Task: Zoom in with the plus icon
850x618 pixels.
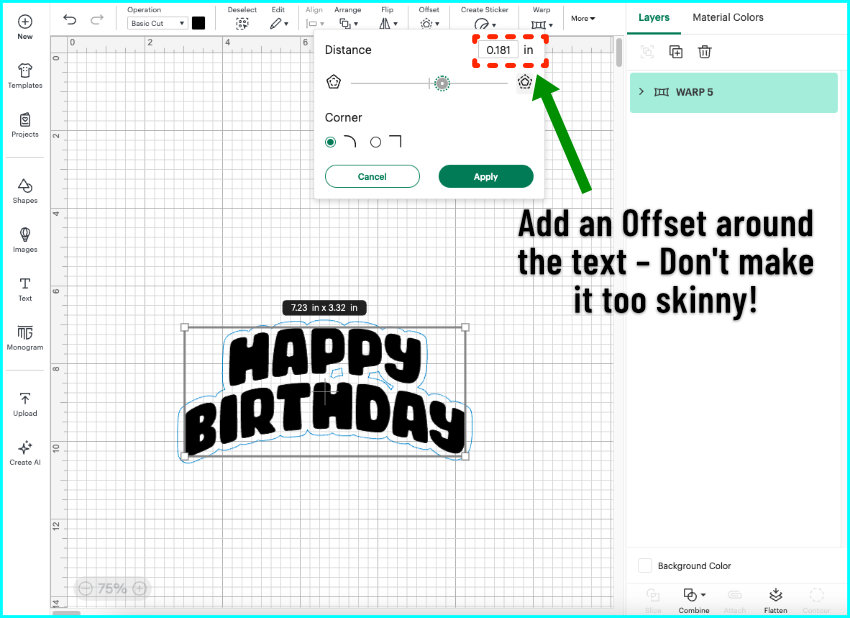Action: (x=140, y=588)
